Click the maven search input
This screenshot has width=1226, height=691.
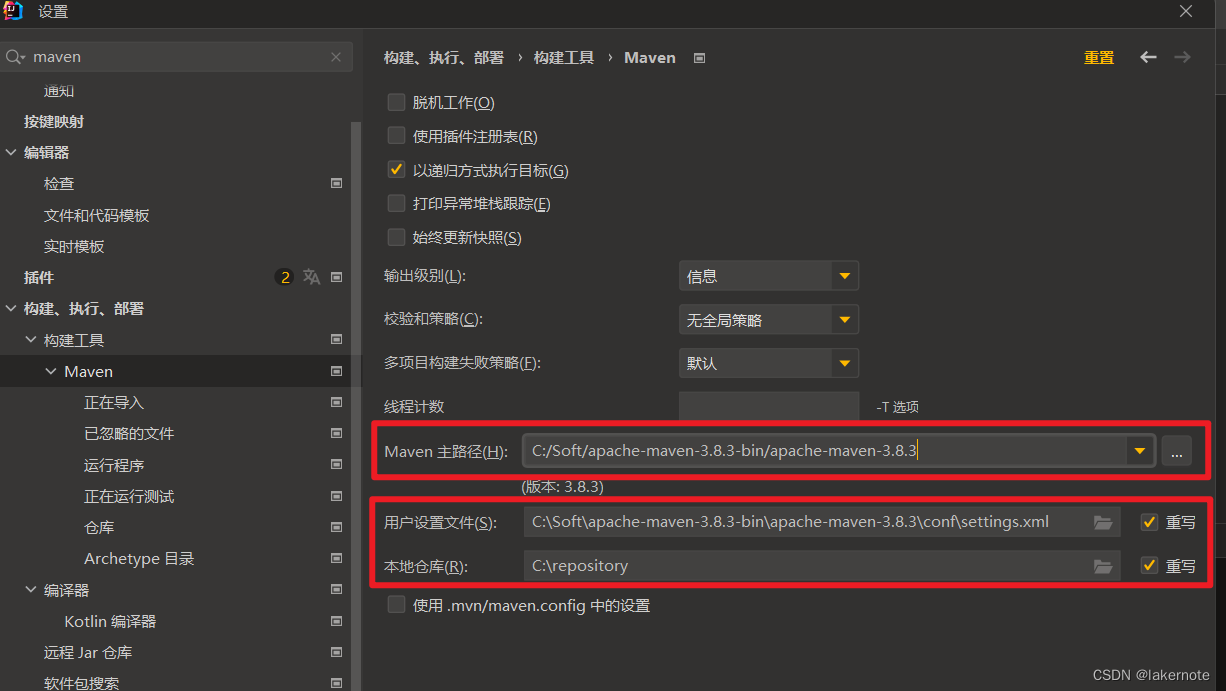point(177,58)
